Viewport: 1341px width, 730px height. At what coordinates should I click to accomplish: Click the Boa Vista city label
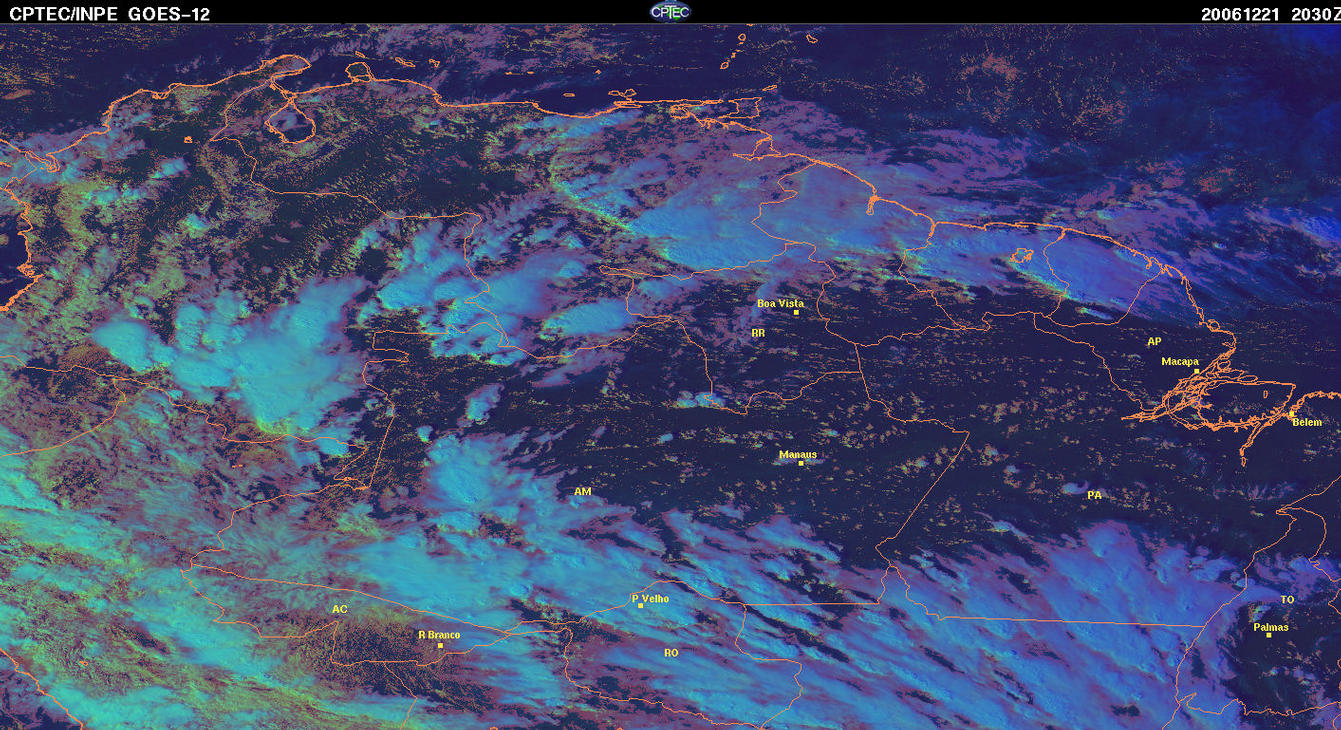[780, 303]
